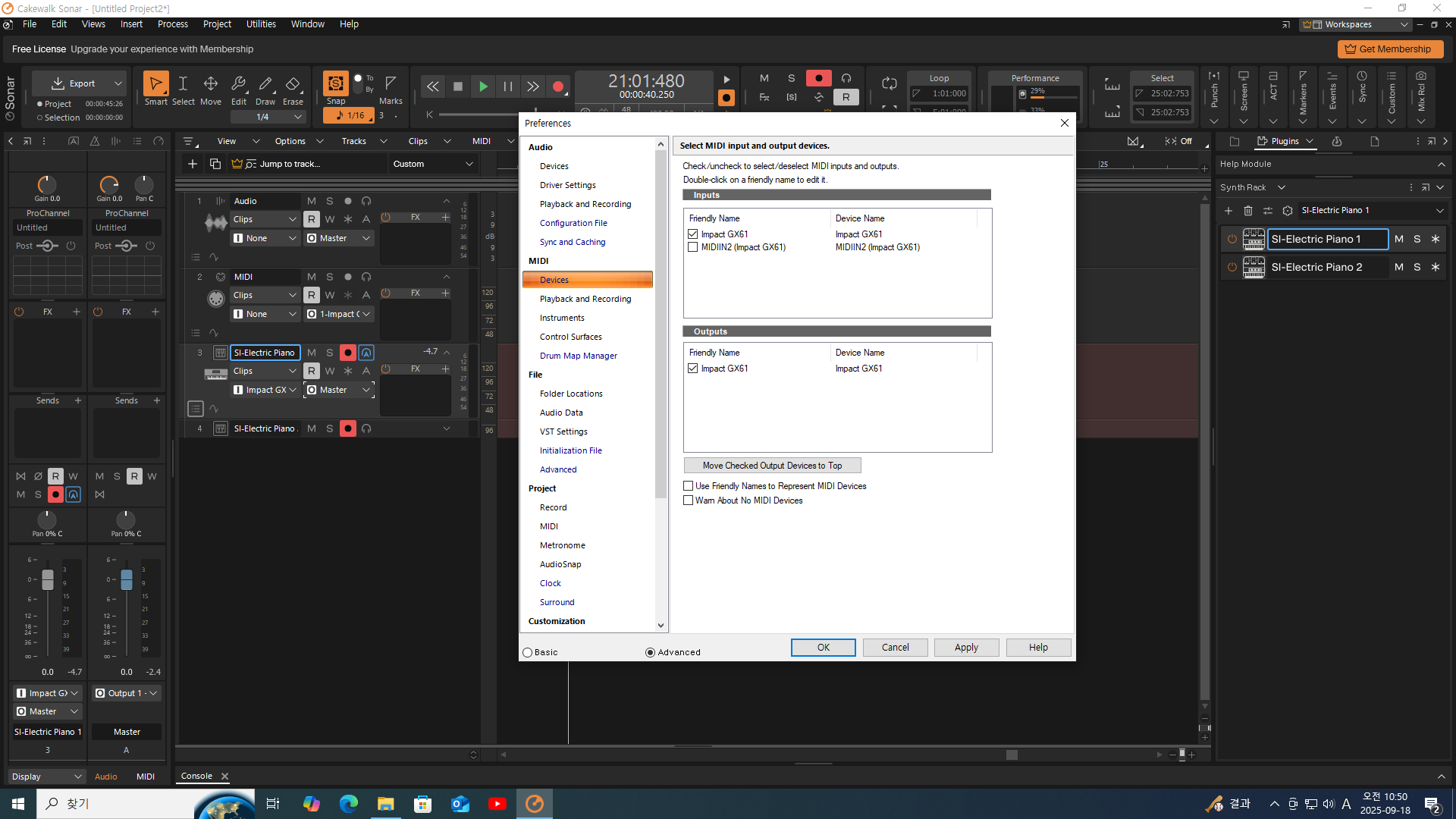
Task: Toggle input echo on track 3
Action: click(x=366, y=353)
